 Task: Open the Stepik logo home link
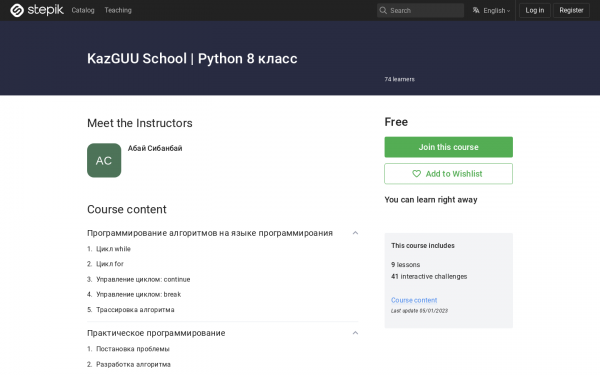pos(37,10)
